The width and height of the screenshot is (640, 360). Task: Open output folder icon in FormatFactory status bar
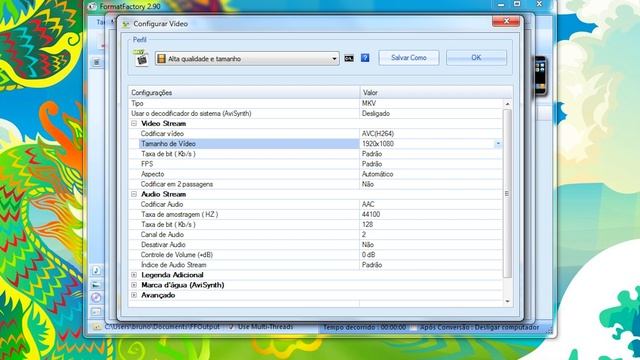(97, 327)
